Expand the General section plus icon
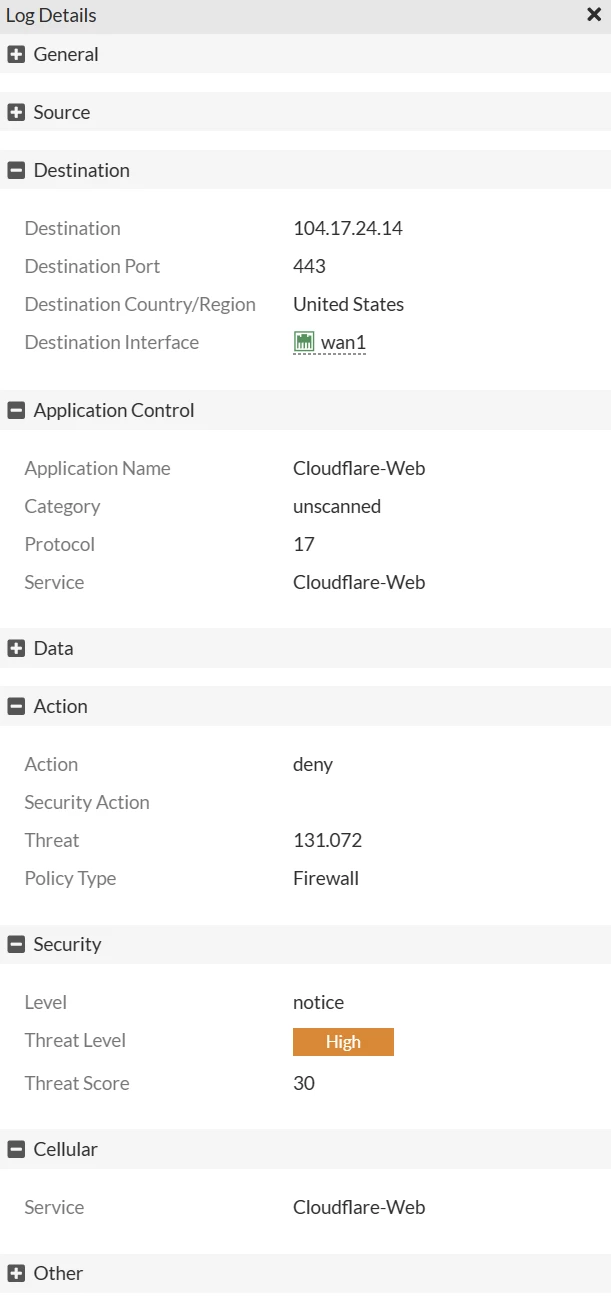The image size is (611, 1296). (x=16, y=54)
